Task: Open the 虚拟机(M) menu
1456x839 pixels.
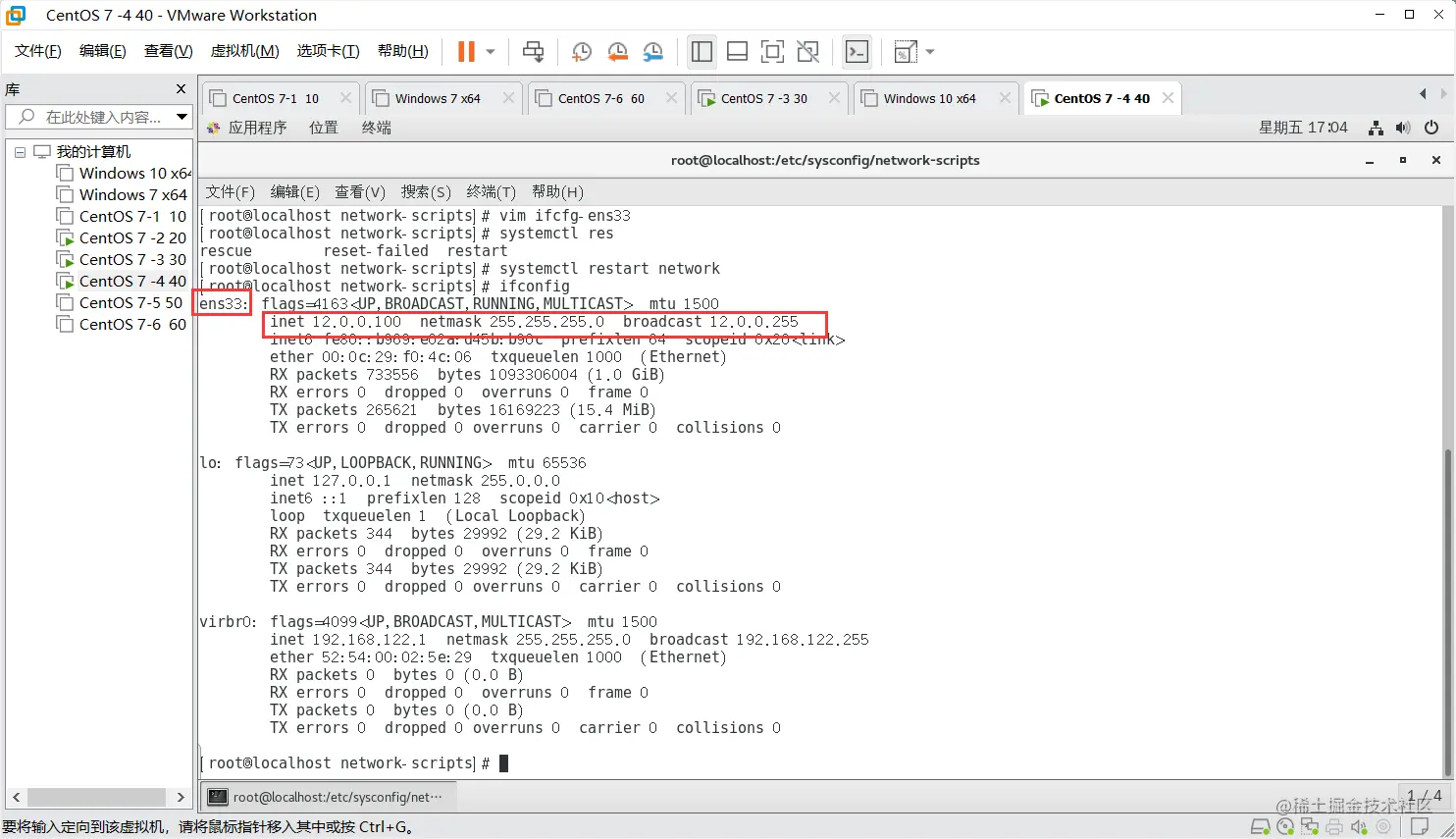Action: click(x=244, y=51)
